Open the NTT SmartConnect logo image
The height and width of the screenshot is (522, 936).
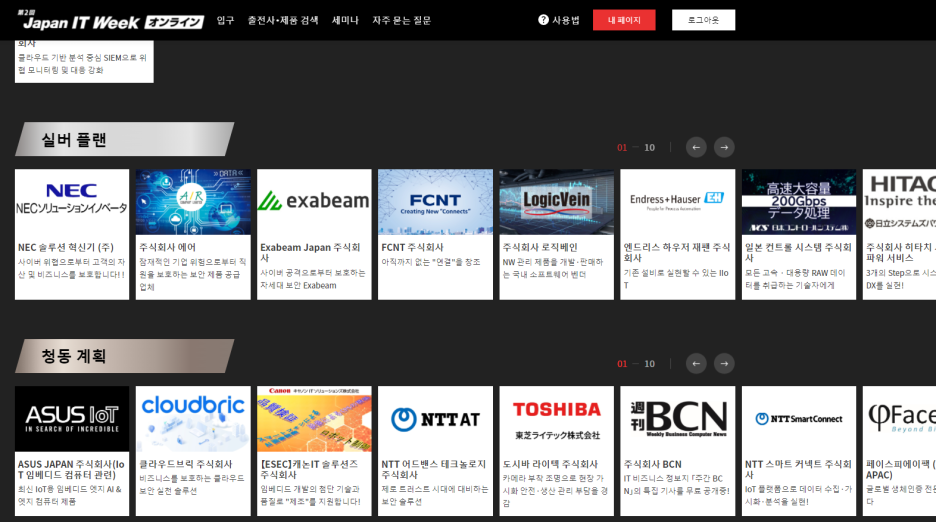point(799,419)
